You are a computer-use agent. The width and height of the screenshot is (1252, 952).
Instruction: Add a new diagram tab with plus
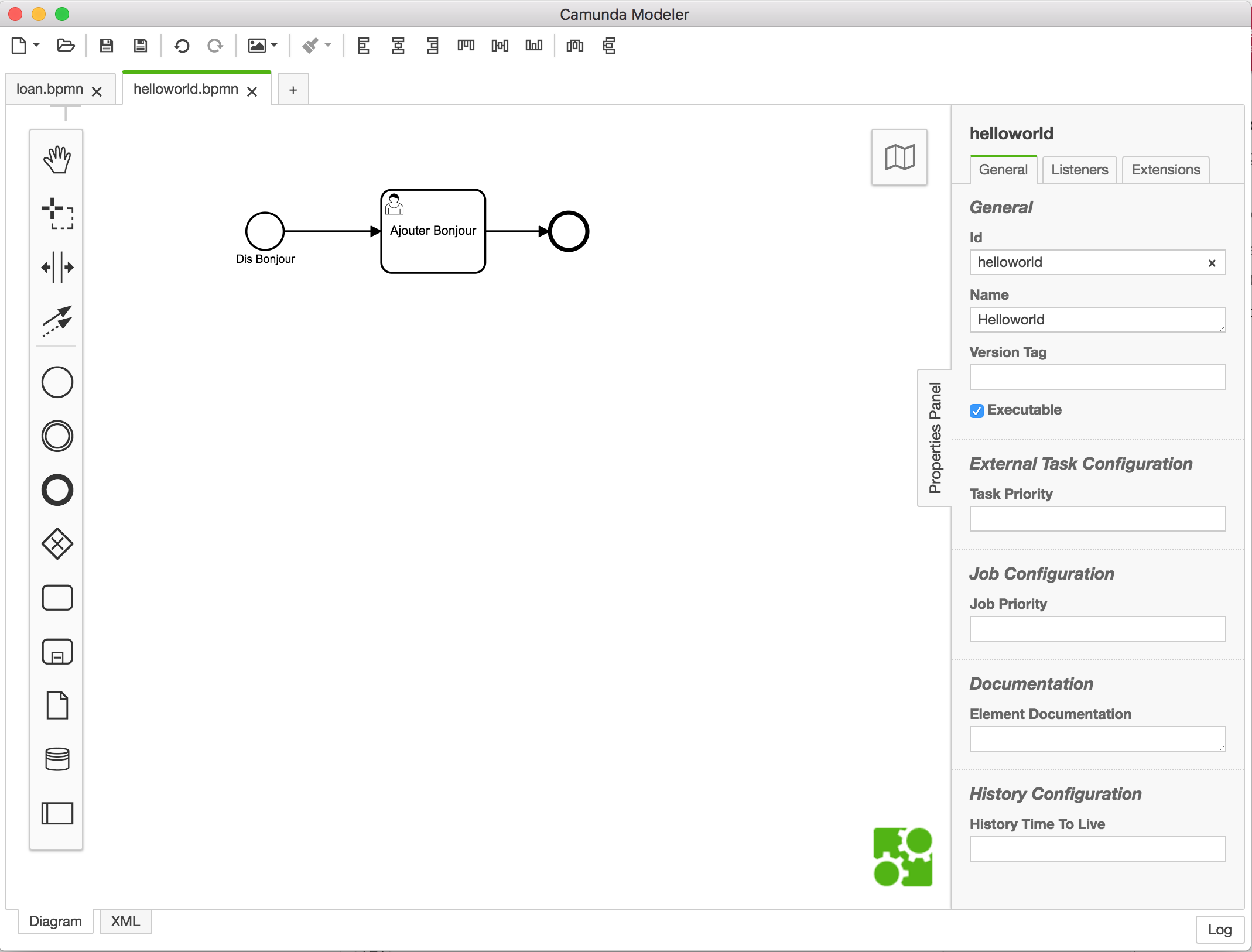[293, 90]
